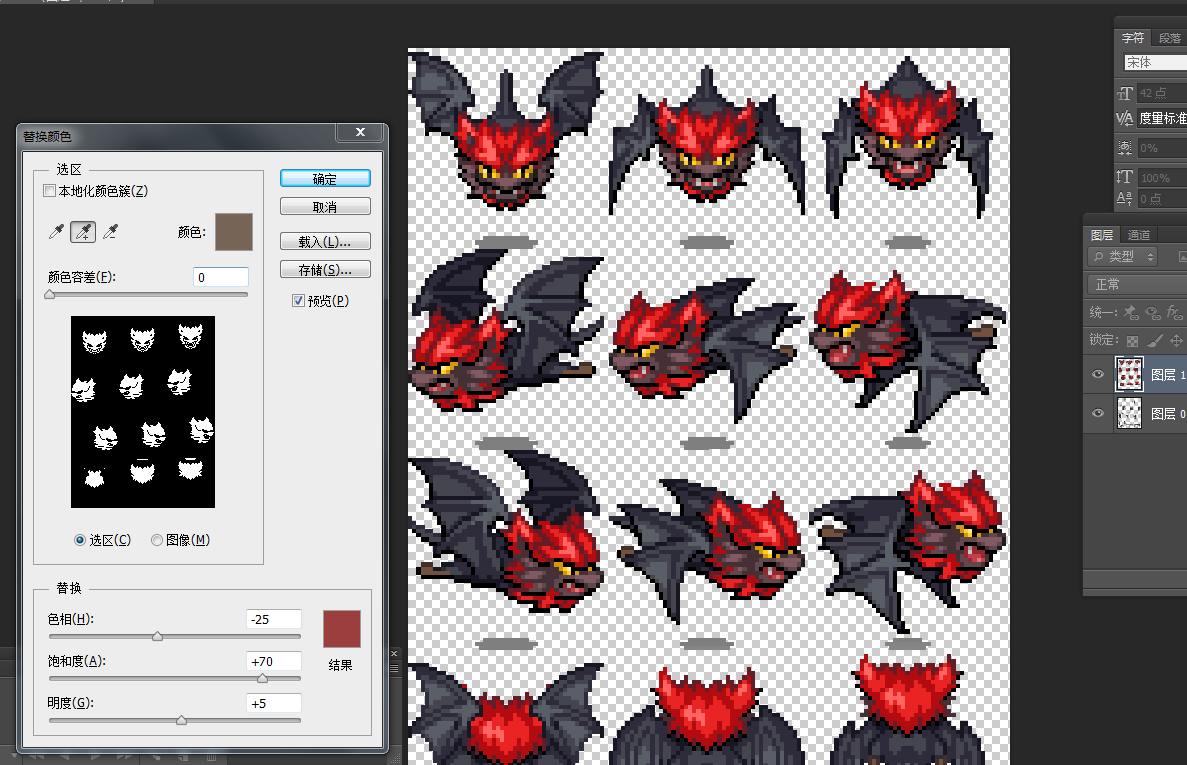Select the Add to Sample eyedropper
The height and width of the screenshot is (765, 1187).
click(83, 232)
